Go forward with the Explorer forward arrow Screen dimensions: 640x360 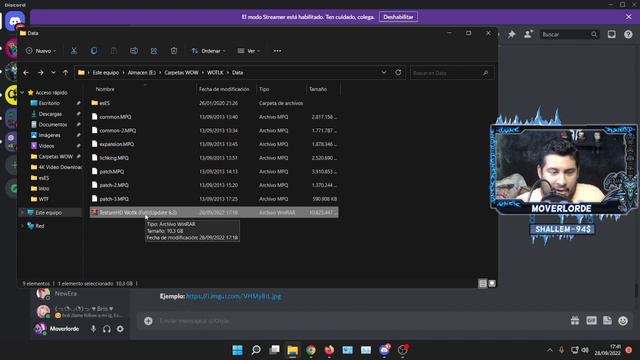(x=40, y=73)
